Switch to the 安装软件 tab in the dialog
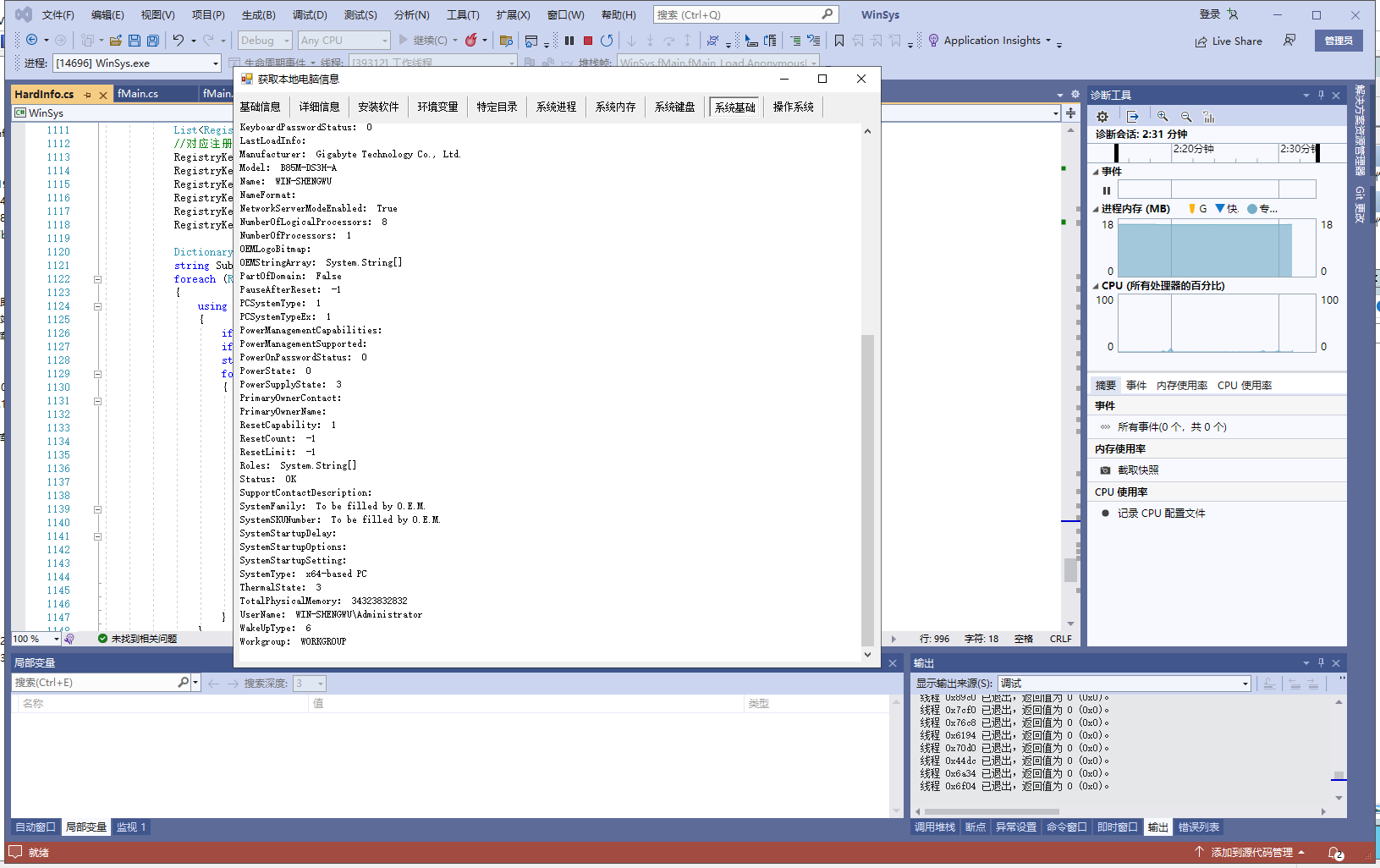 378,107
